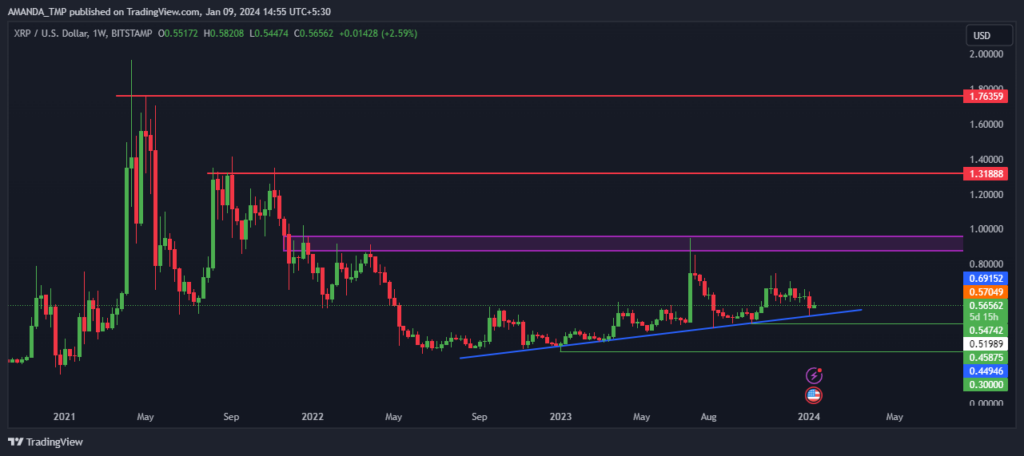Click the AMANDA_TMP published header text
Image resolution: width=1024 pixels, height=456 pixels.
click(x=168, y=11)
